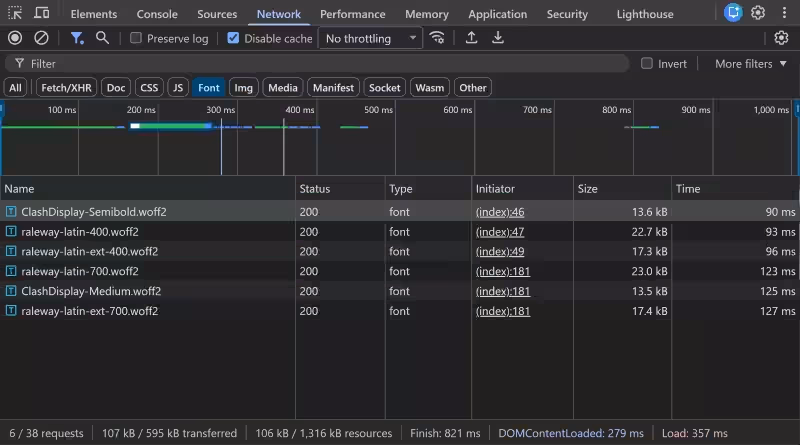The image size is (800, 445).
Task: Enable the Preserve log checkbox
Action: tap(136, 38)
